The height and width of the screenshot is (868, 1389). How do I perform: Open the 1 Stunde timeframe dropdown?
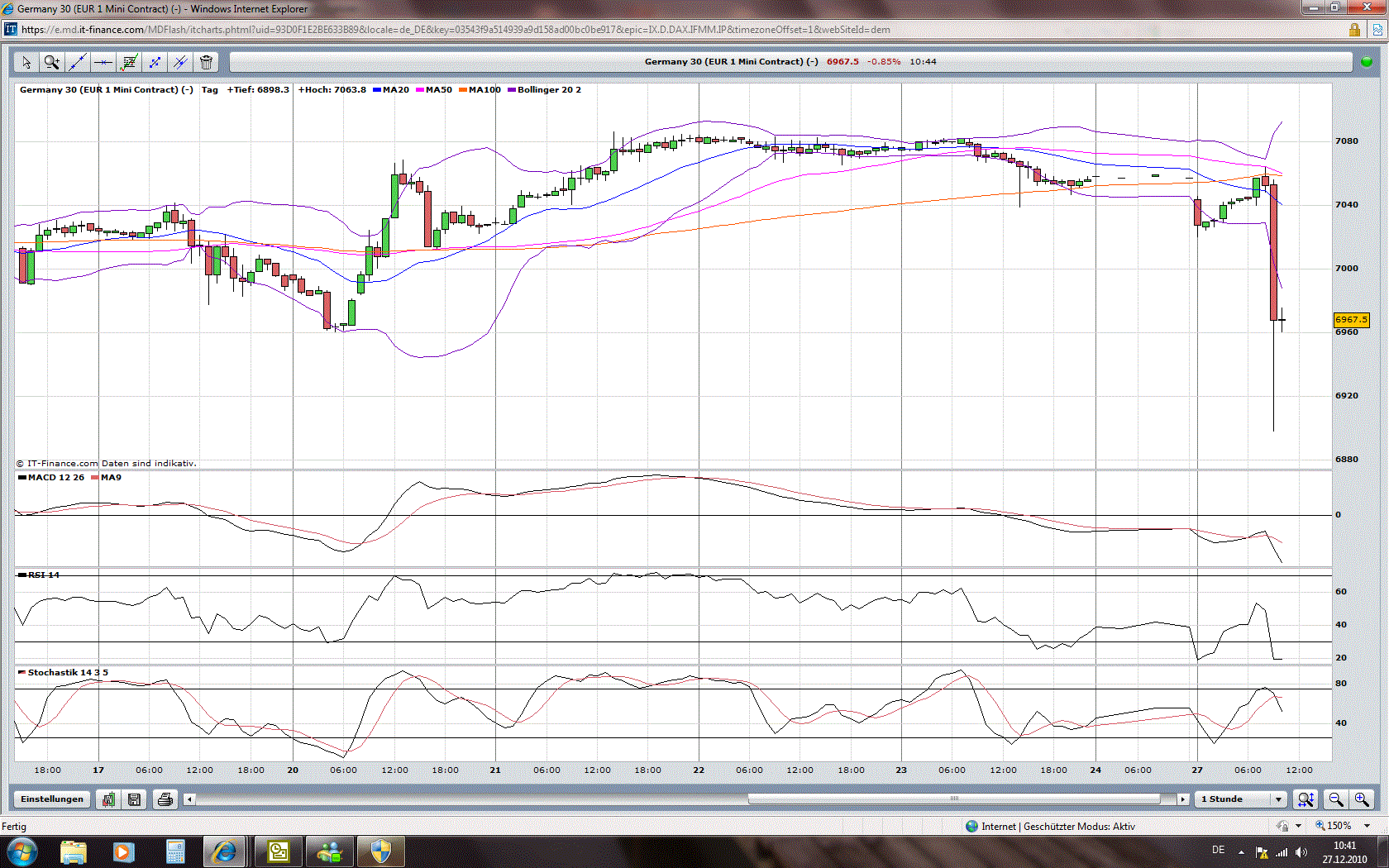click(x=1242, y=799)
